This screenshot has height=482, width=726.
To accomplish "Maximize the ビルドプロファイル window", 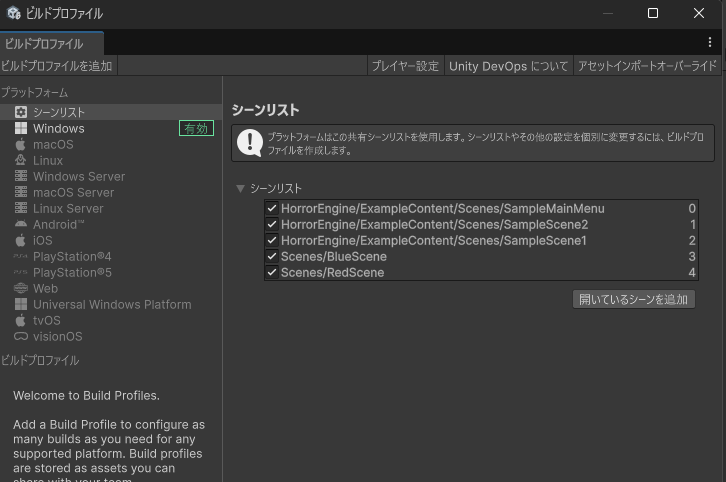I will 653,13.
